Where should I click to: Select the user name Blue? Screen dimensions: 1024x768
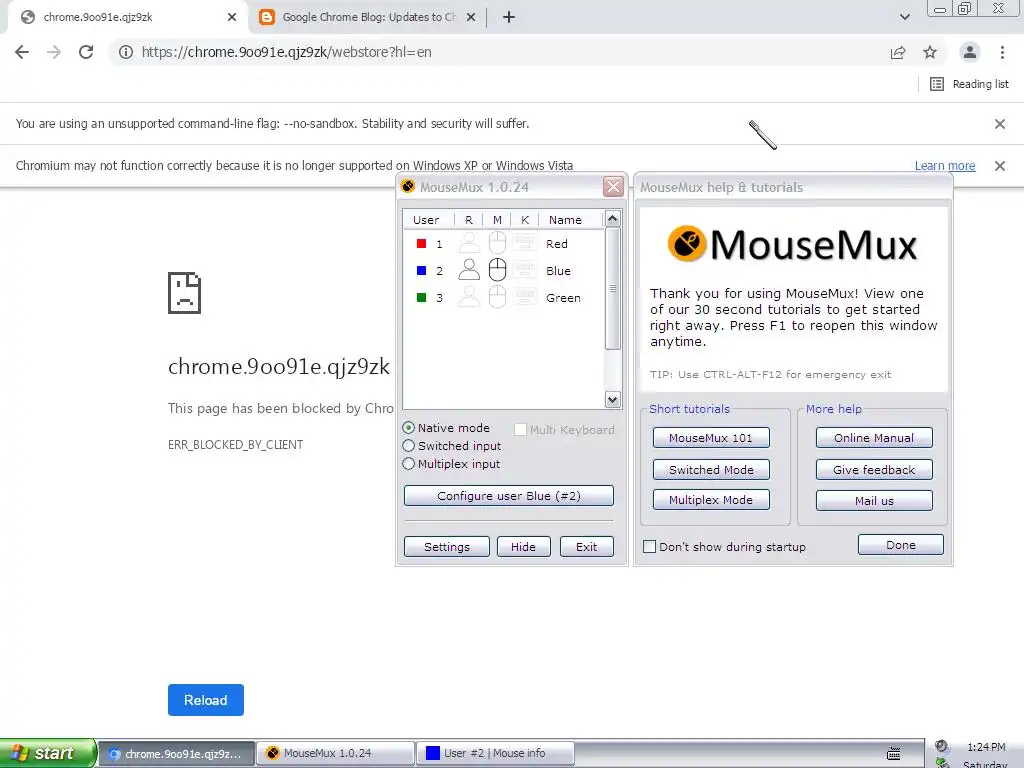pos(558,270)
